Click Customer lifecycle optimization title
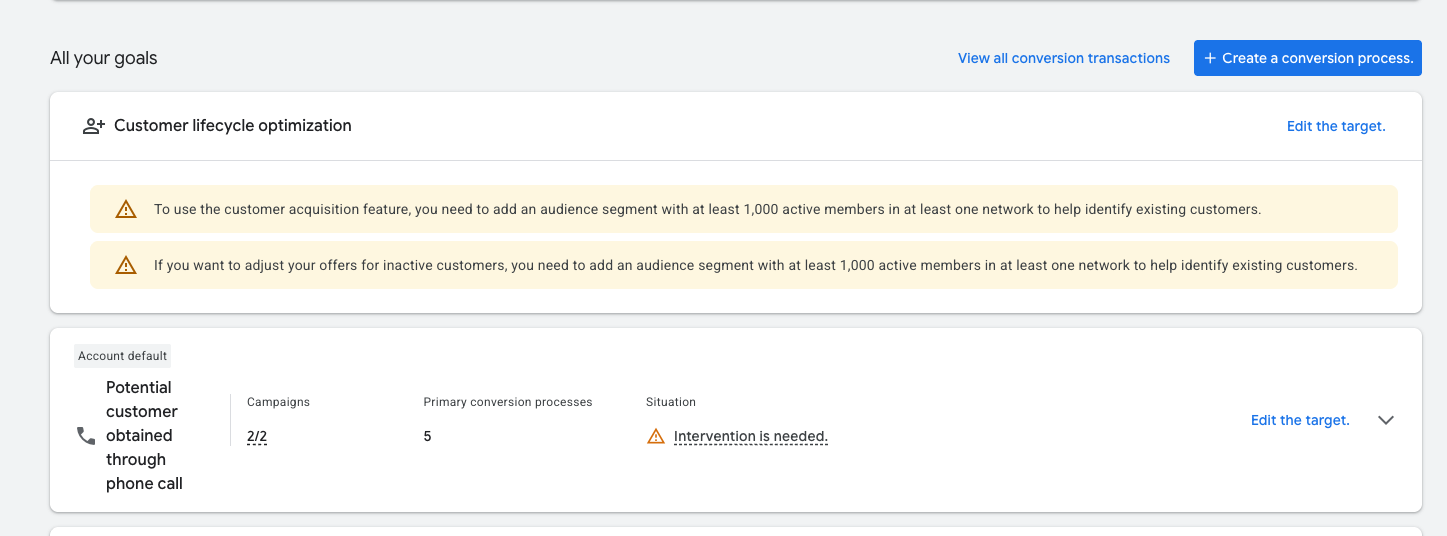This screenshot has width=1447, height=536. tap(233, 126)
